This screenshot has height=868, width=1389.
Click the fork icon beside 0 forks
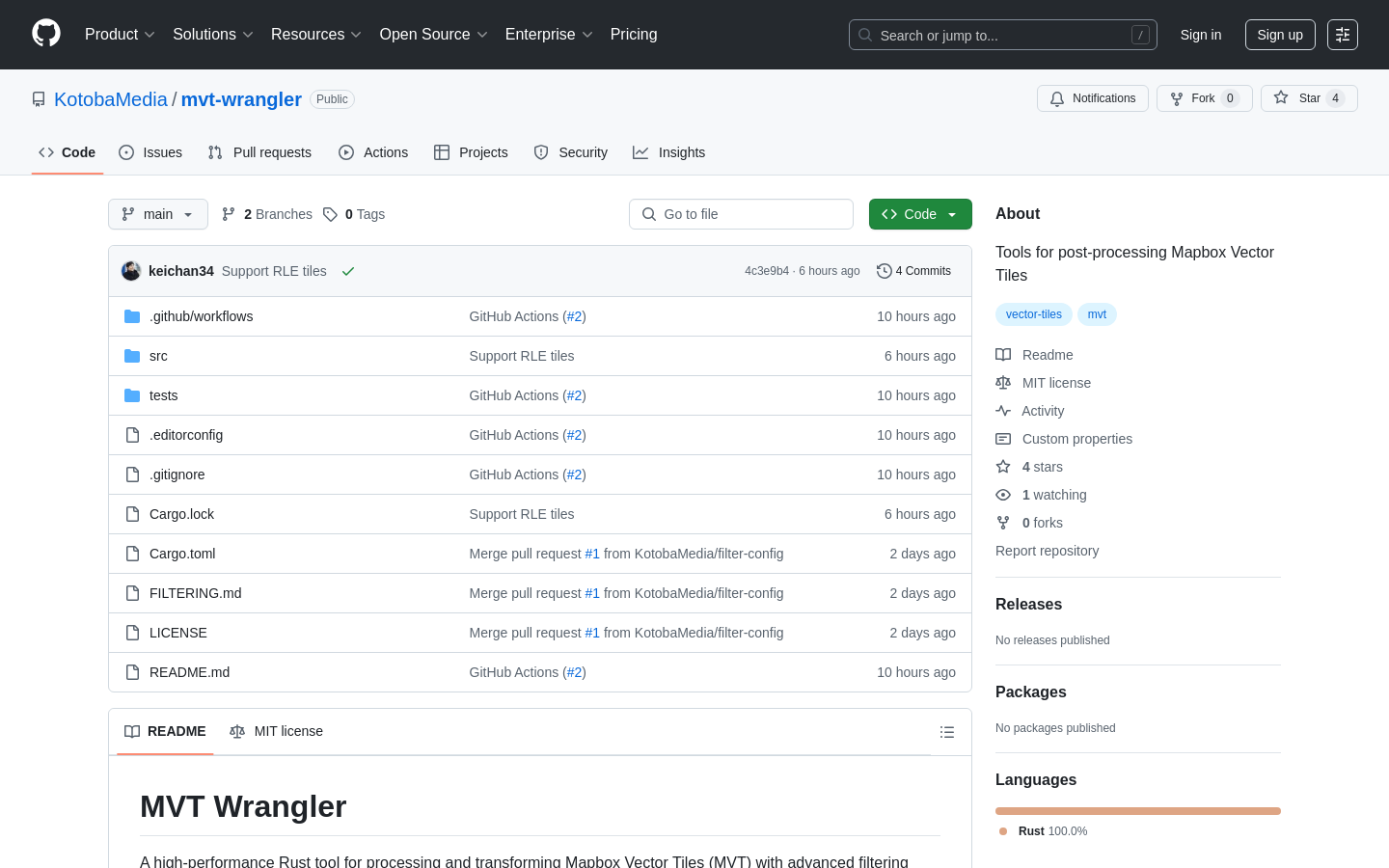click(x=1003, y=523)
